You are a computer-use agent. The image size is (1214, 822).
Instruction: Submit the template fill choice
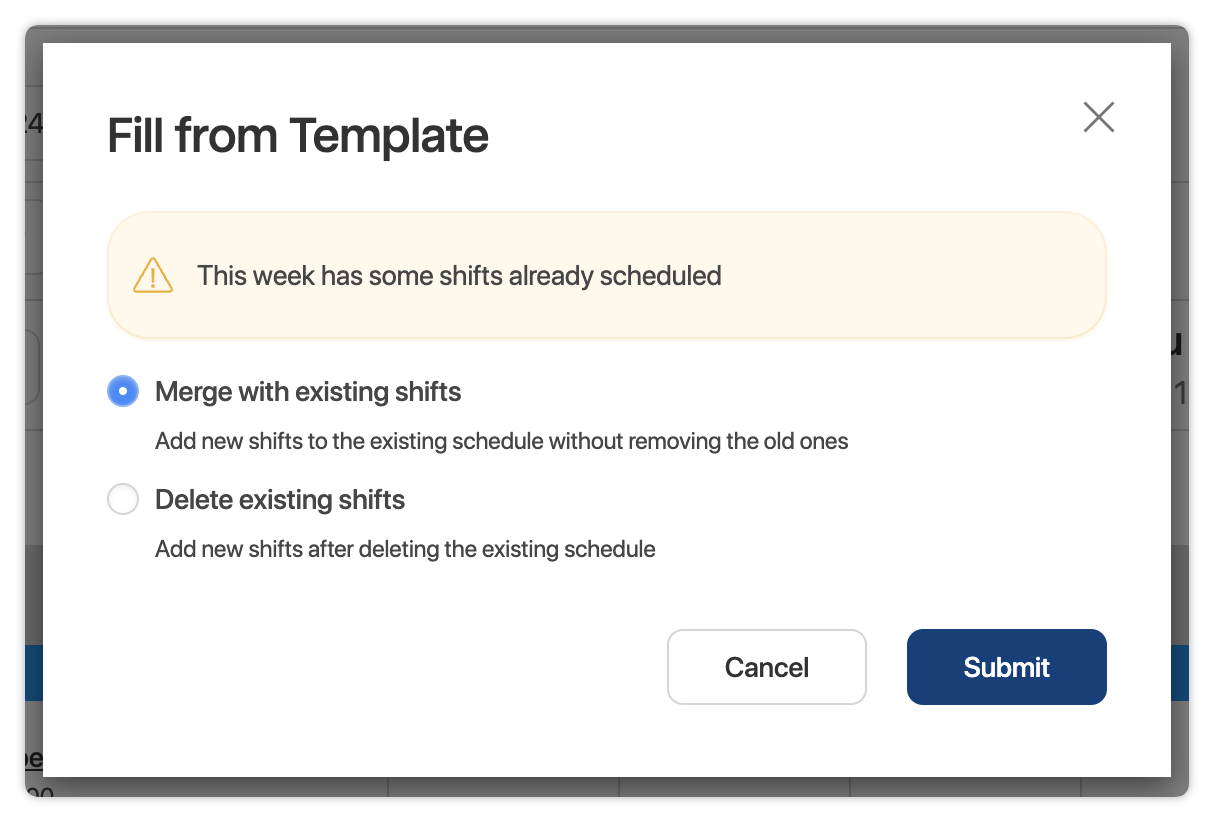pyautogui.click(x=1006, y=667)
